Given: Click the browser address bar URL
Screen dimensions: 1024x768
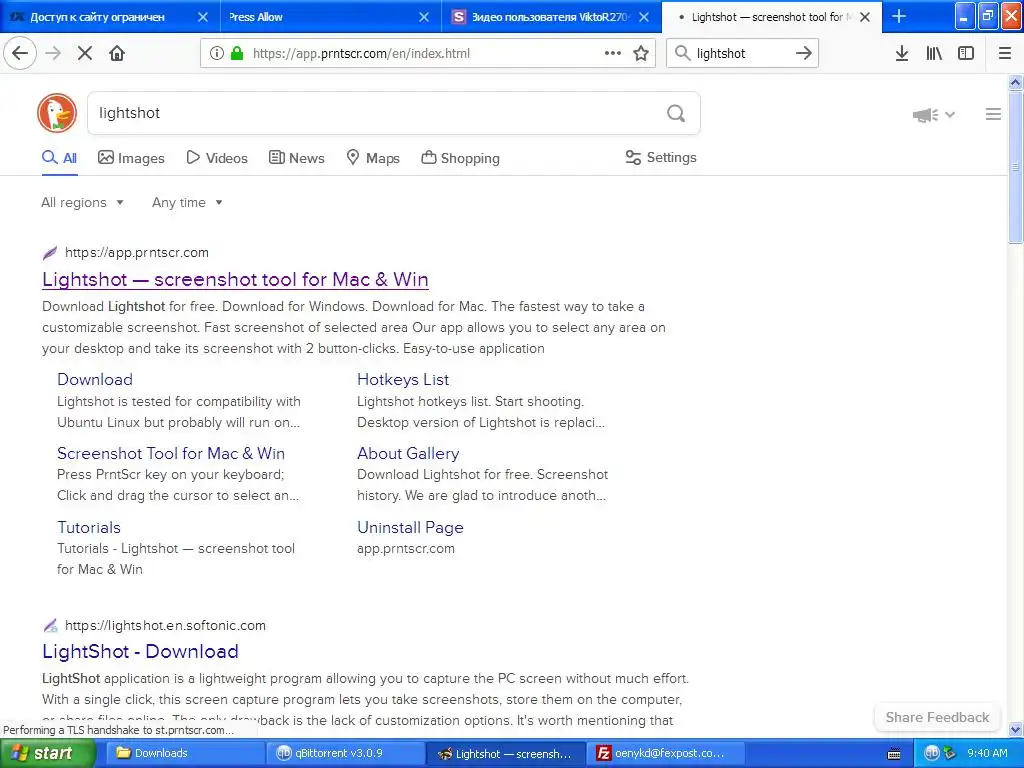Looking at the screenshot, I should [361, 54].
